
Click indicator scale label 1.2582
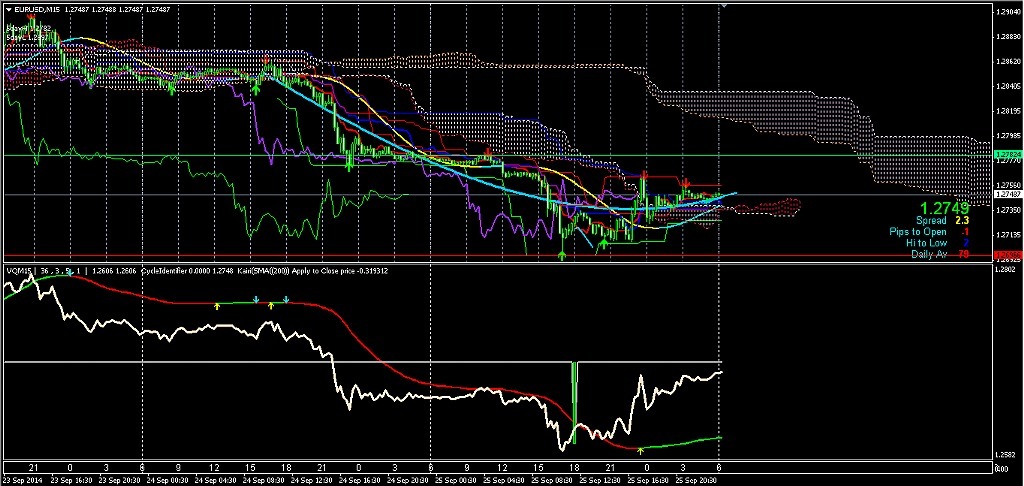1005,455
